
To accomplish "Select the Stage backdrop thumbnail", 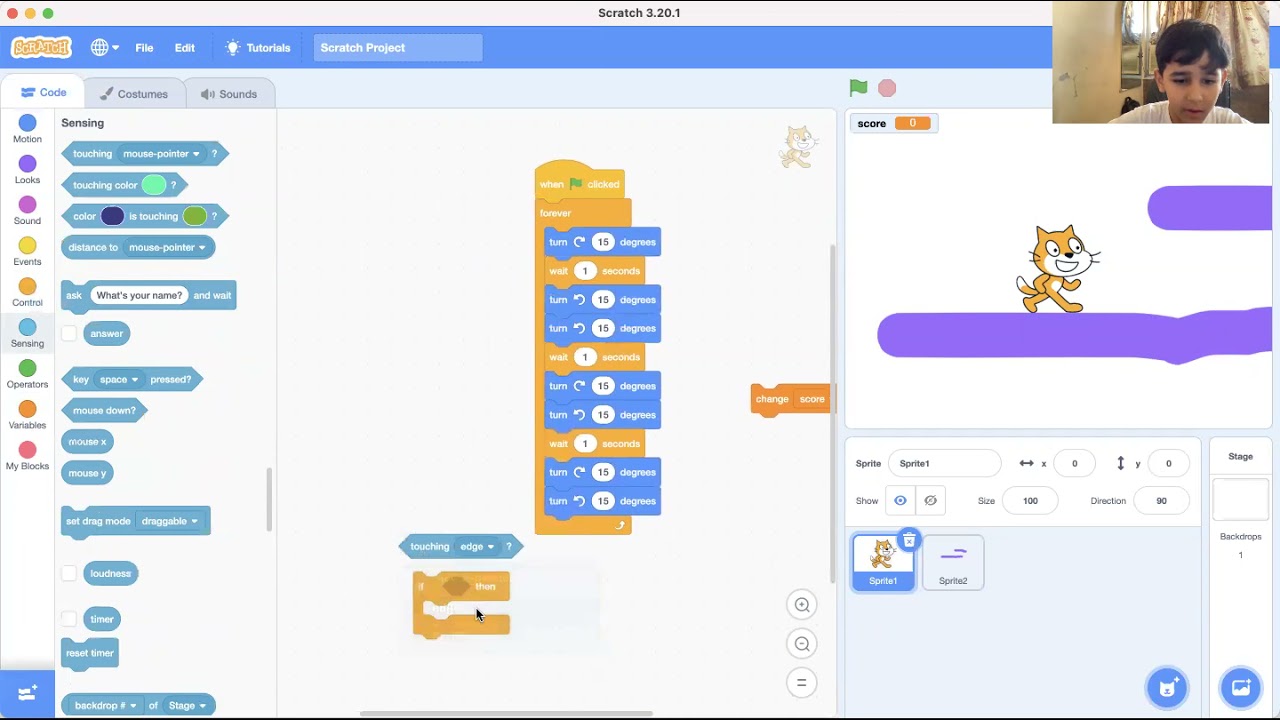I will [1240, 500].
